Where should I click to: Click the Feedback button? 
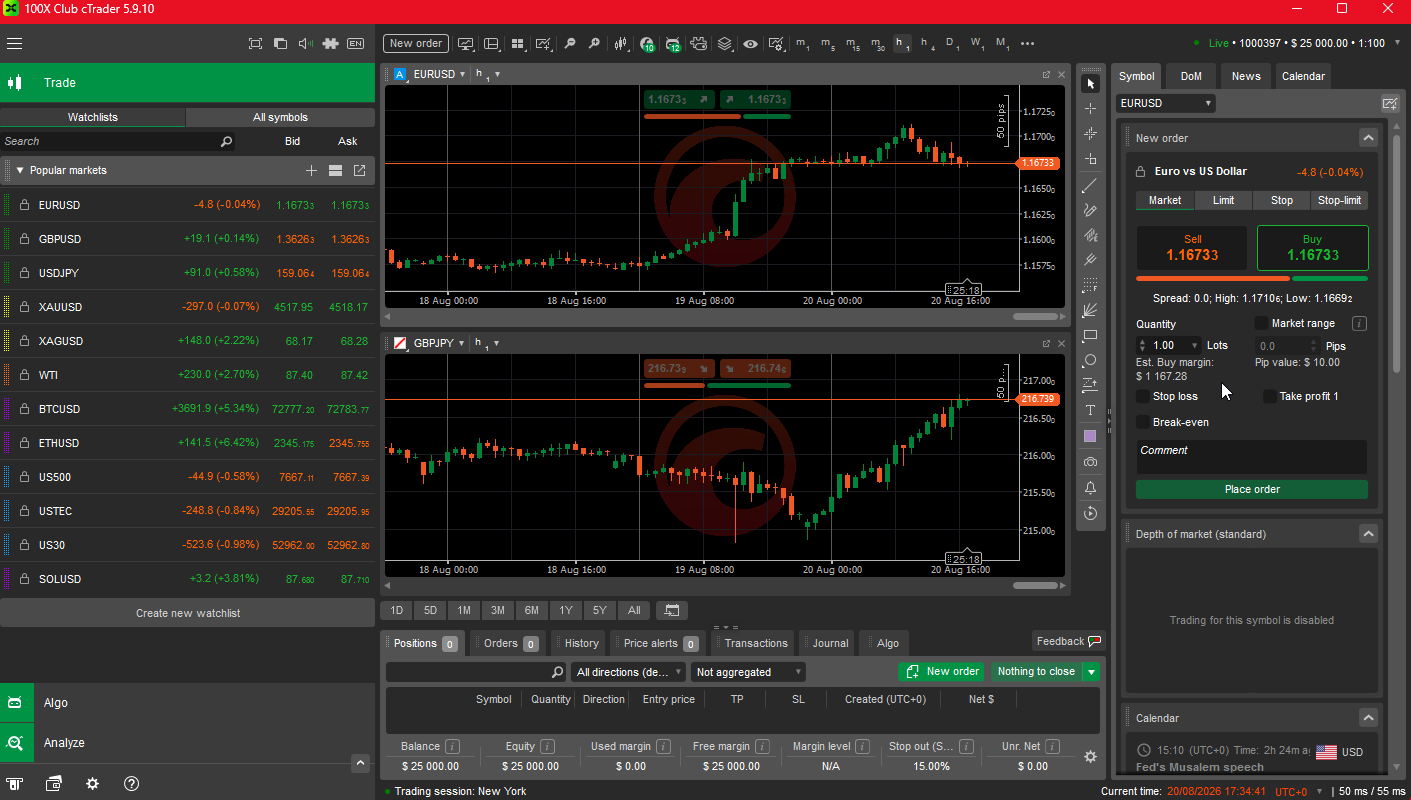[x=1068, y=641]
